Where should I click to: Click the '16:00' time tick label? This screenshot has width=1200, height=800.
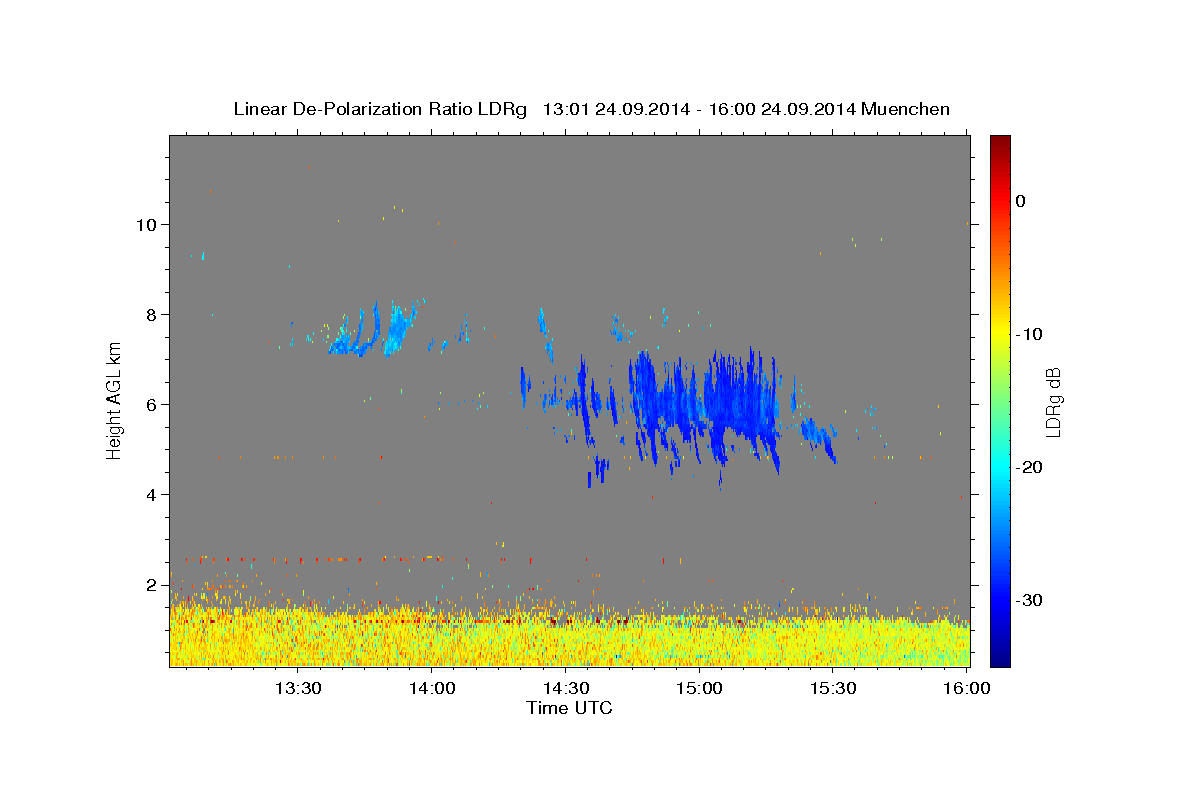tap(967, 689)
